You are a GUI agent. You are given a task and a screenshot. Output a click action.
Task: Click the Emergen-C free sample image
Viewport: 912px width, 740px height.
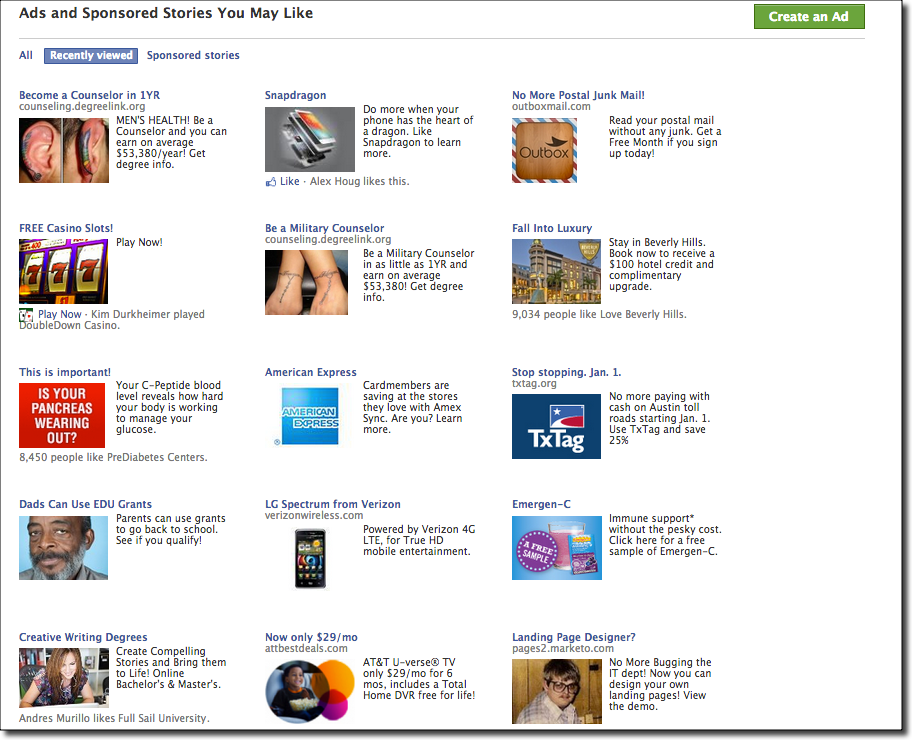pos(556,547)
